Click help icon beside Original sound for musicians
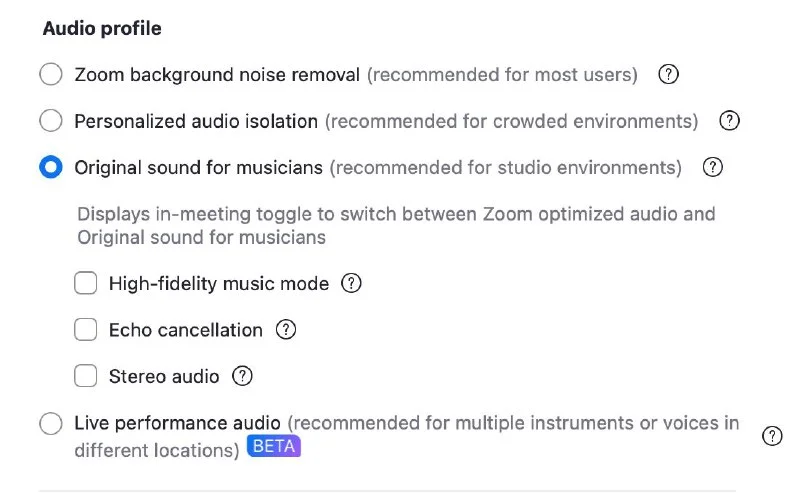 [713, 167]
